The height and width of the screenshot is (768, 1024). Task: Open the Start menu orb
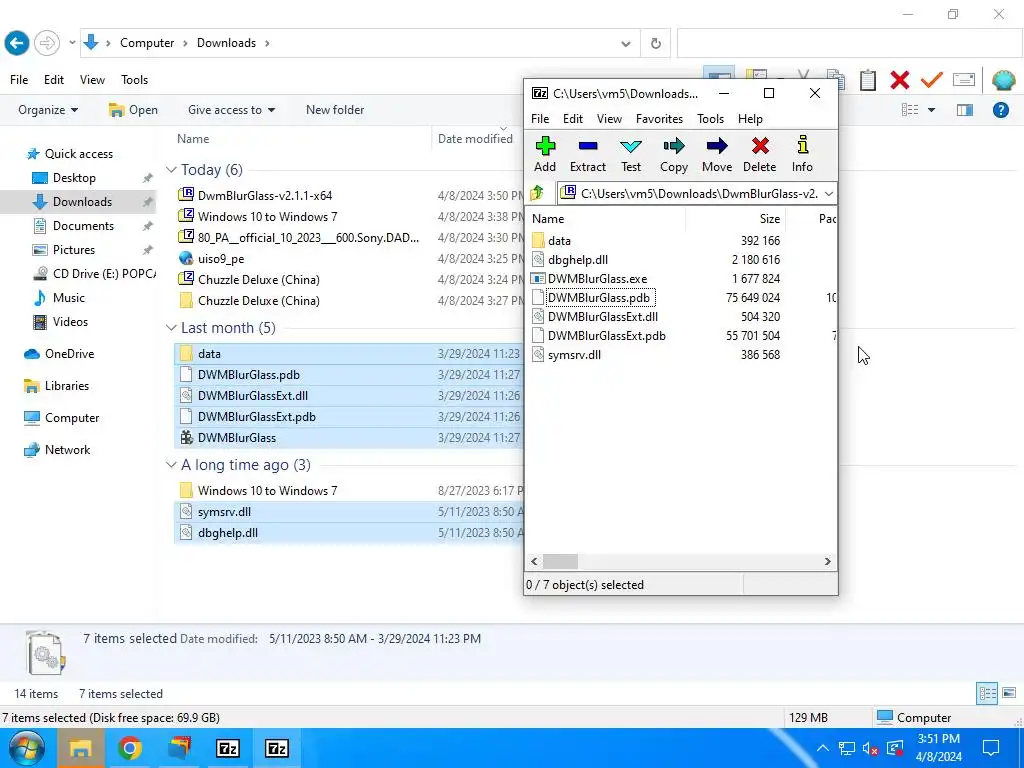[x=27, y=748]
